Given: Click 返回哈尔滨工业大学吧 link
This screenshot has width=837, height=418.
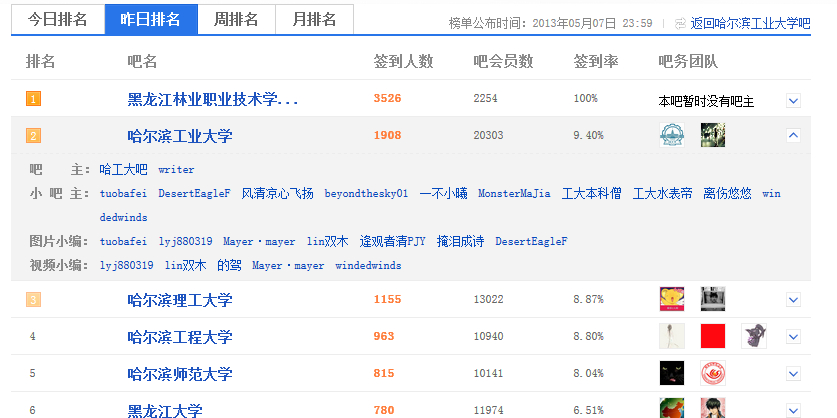Looking at the screenshot, I should pyautogui.click(x=750, y=23).
